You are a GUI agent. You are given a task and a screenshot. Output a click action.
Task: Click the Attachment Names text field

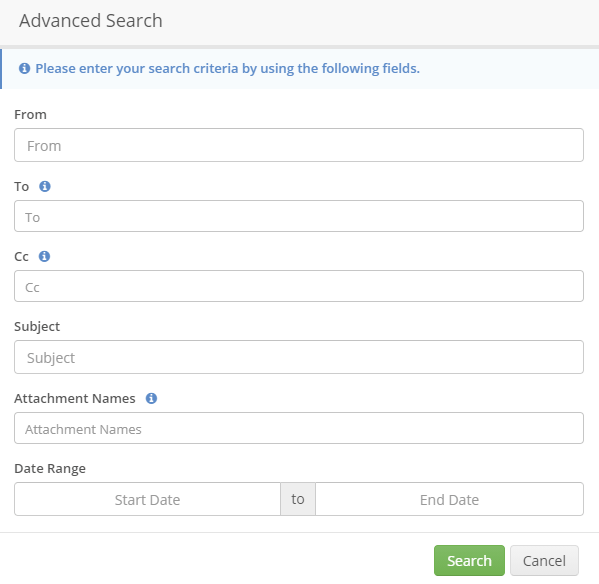click(x=299, y=428)
